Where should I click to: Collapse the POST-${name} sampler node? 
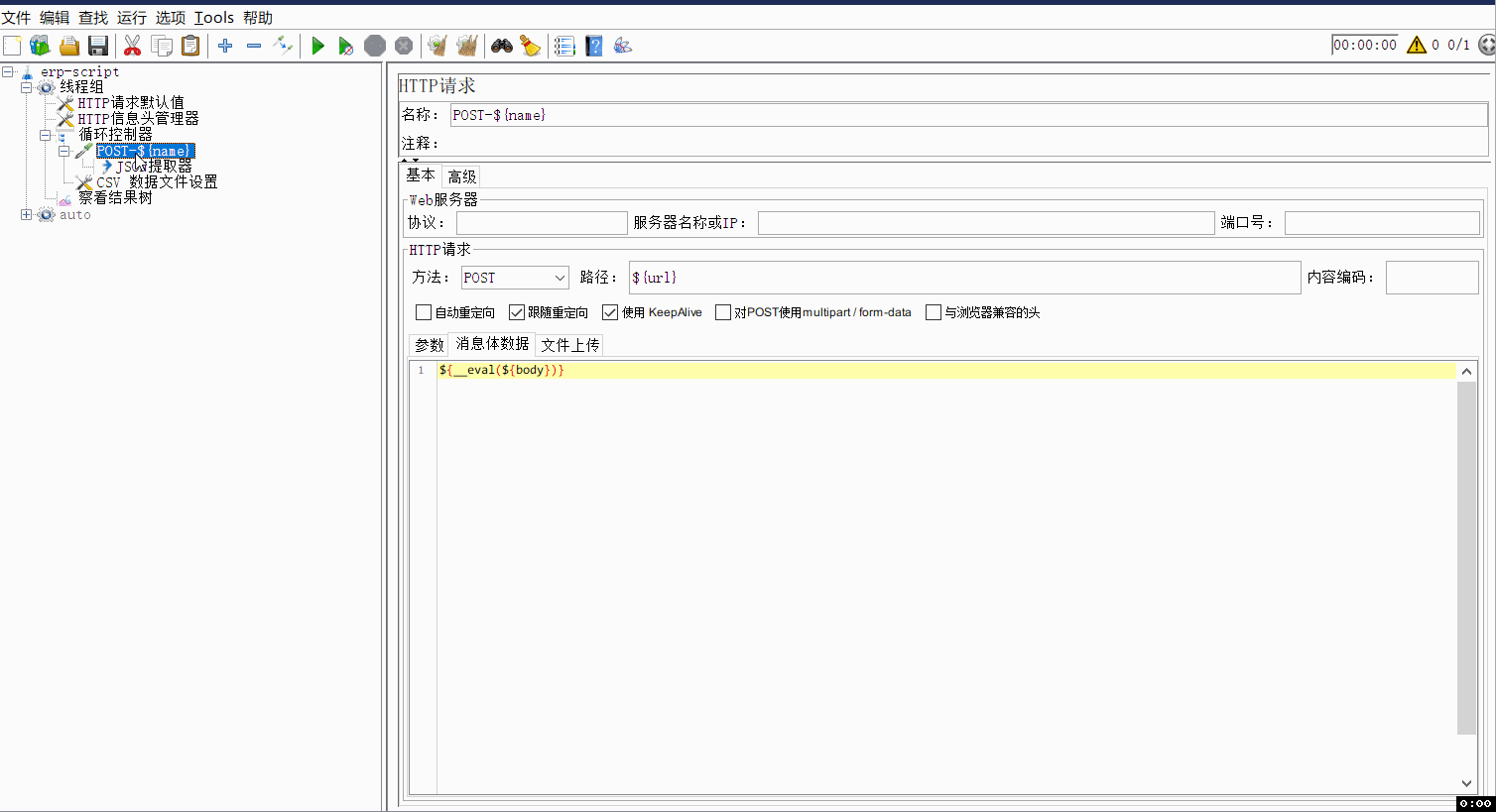point(64,151)
